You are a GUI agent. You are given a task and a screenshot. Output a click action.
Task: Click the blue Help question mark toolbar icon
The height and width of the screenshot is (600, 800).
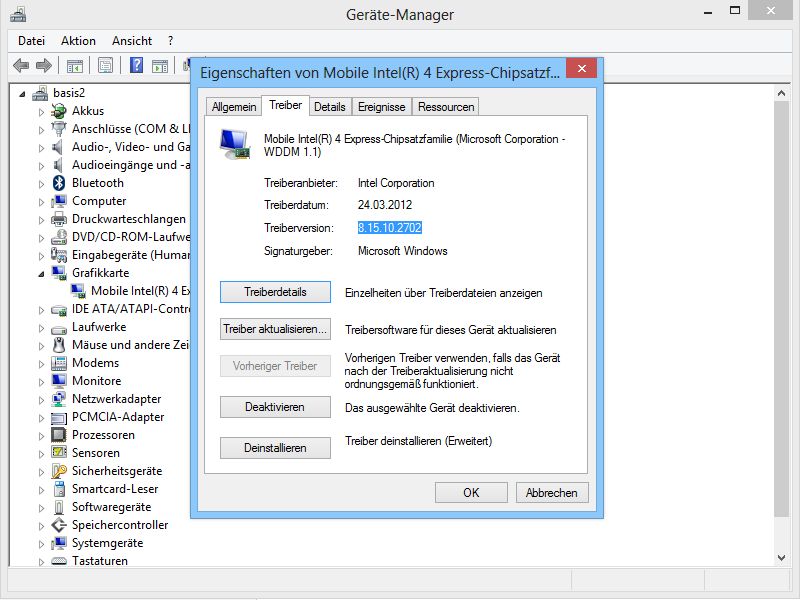(x=136, y=65)
